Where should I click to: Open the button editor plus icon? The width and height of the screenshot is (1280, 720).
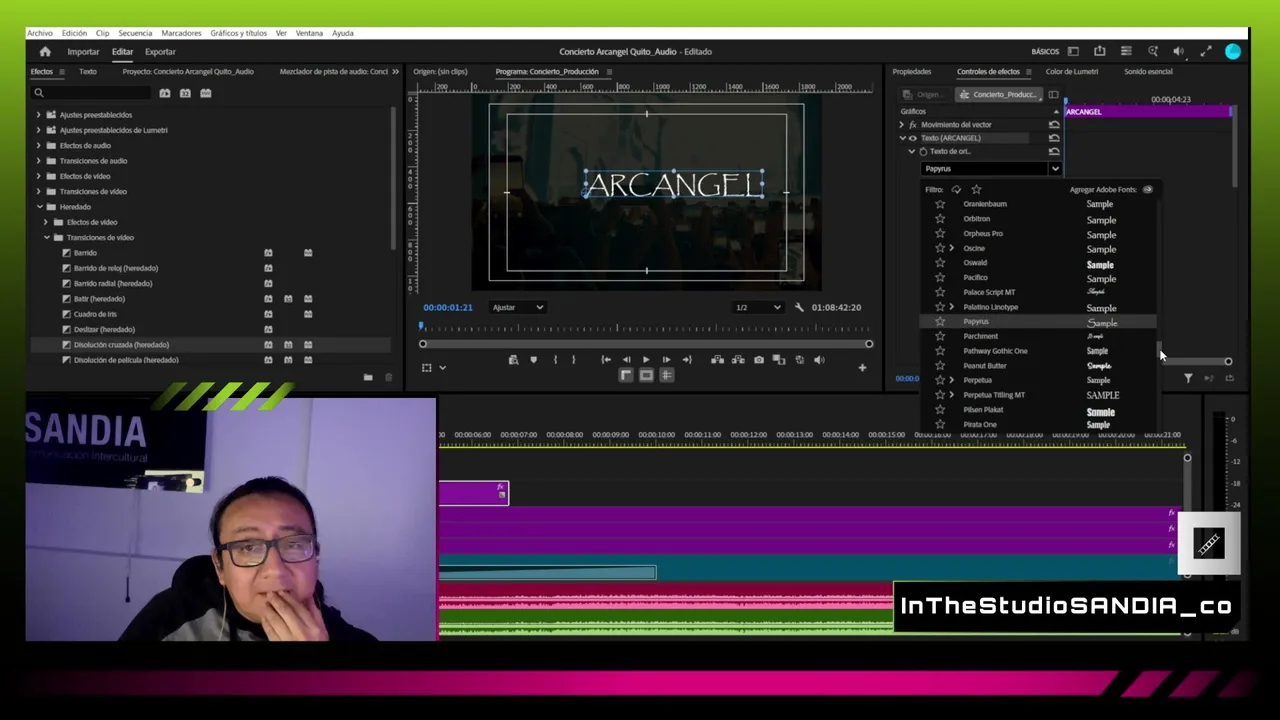coord(862,368)
